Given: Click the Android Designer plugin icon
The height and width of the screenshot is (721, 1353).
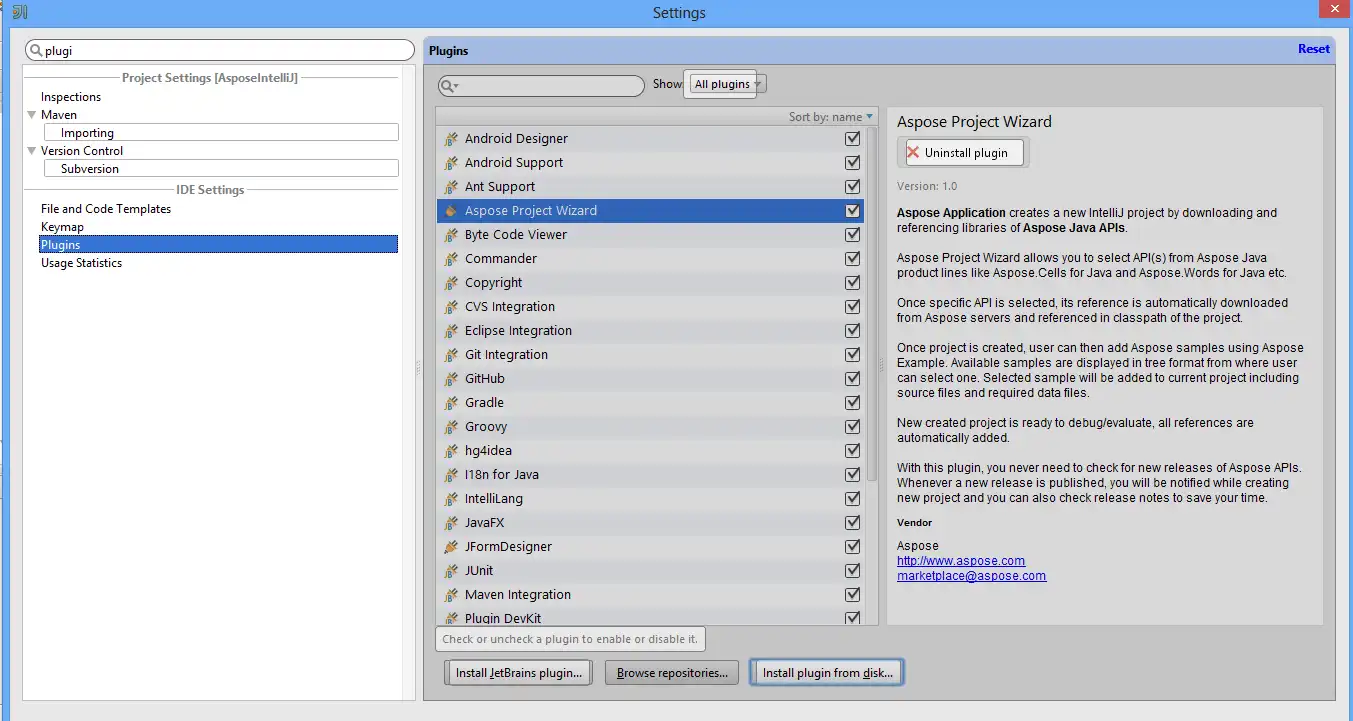Looking at the screenshot, I should click(x=451, y=139).
